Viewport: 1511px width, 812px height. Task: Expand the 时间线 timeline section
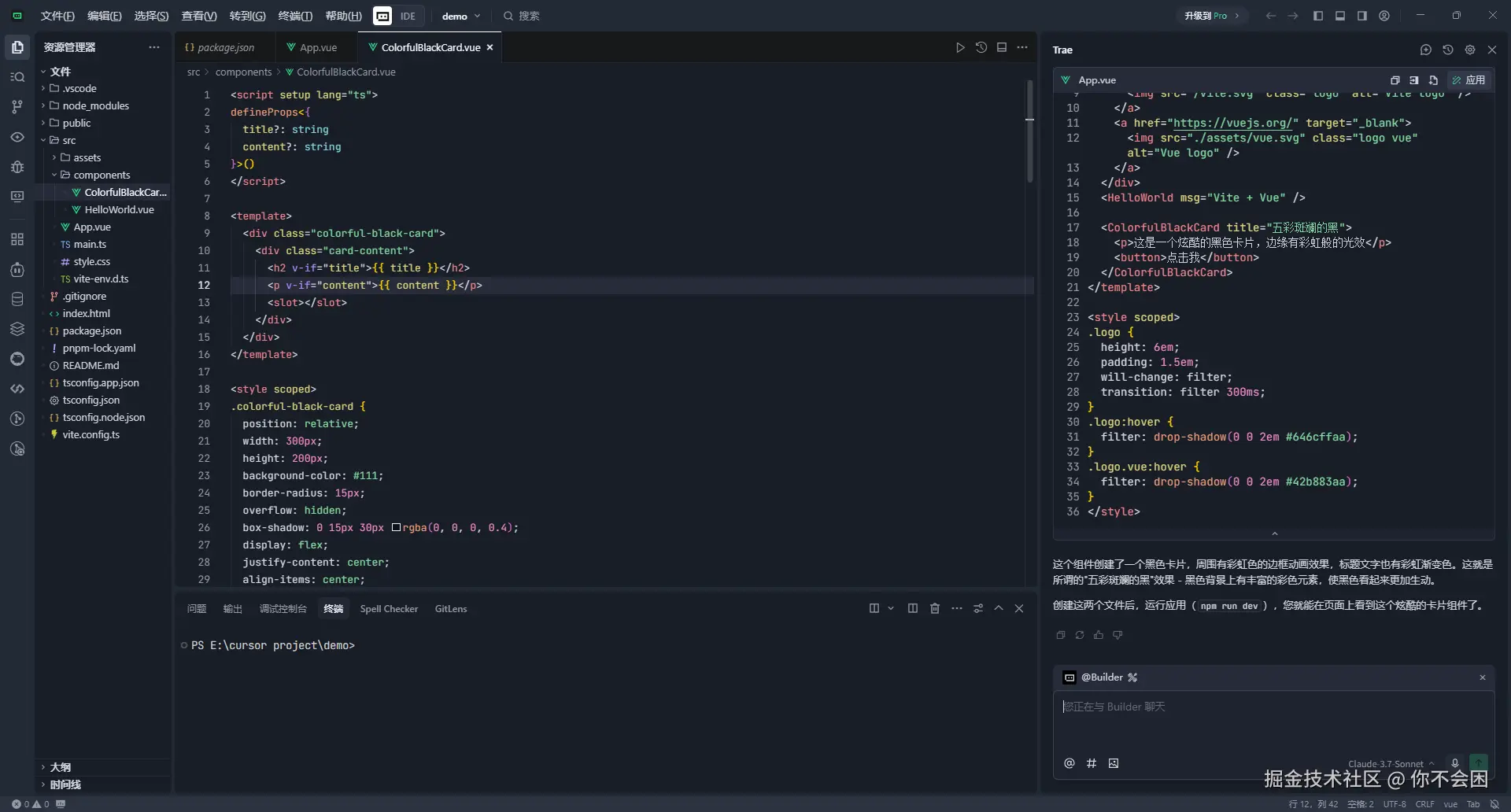65,784
